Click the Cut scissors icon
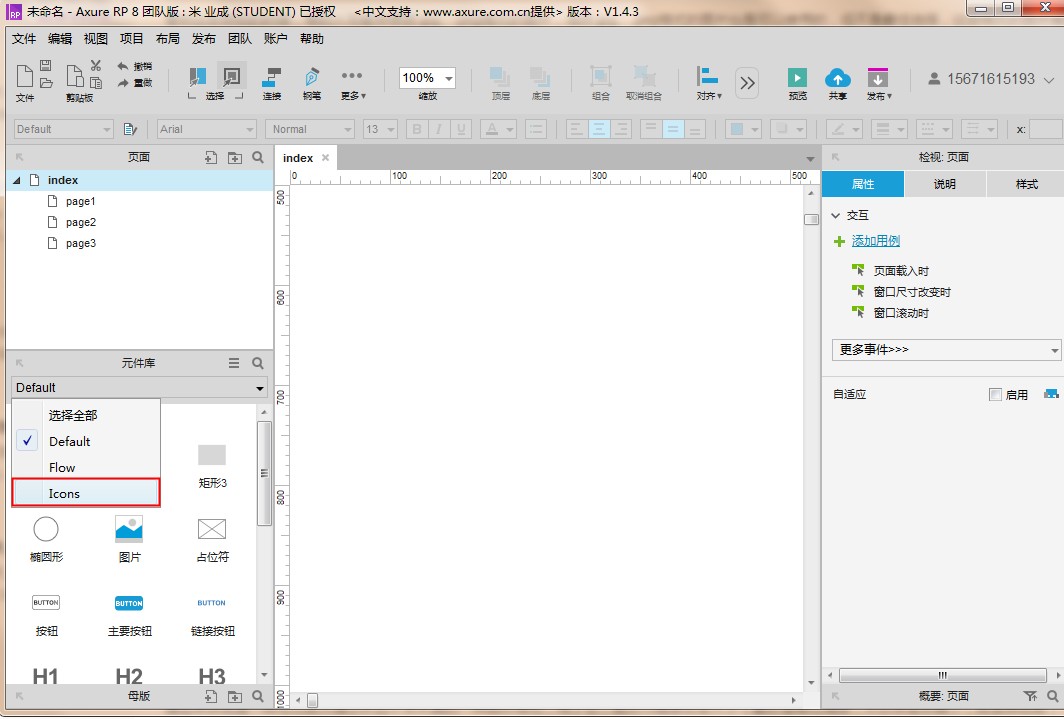Screen dimensions: 1064x719 [x=96, y=66]
